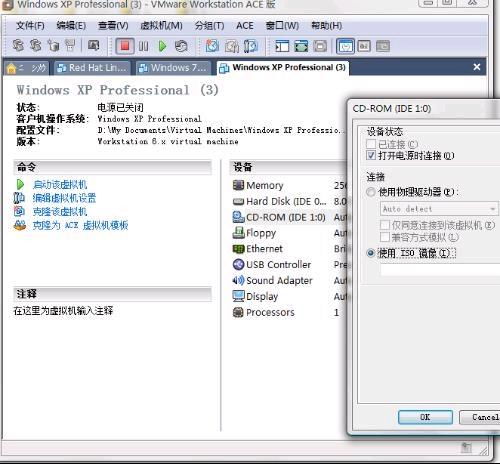This screenshot has height=464, width=500.
Task: Click the red Power Off toolbar button
Action: [x=125, y=46]
